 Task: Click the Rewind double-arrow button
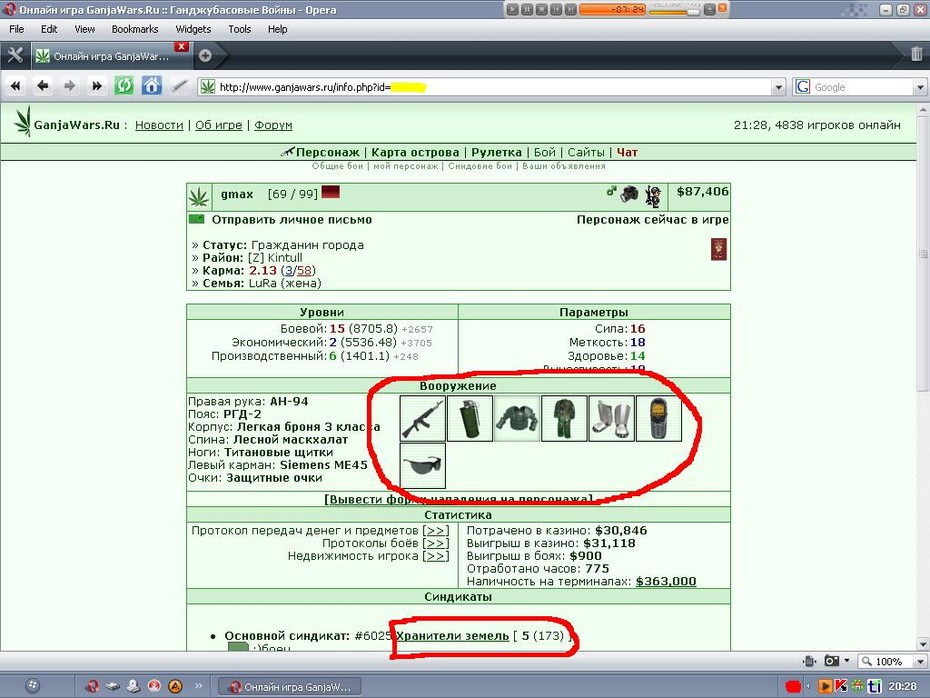[15, 86]
